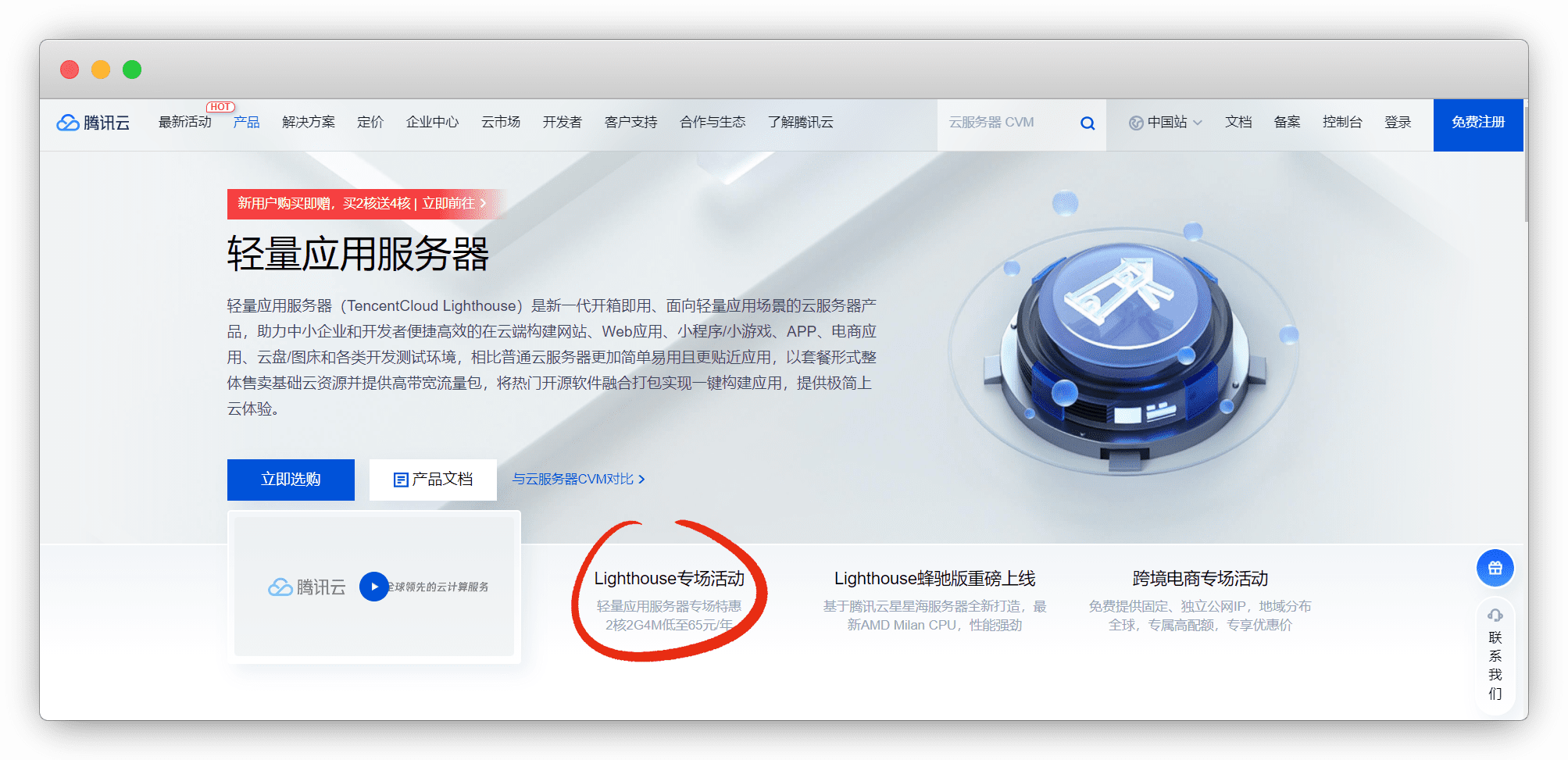Click the red new-user promo banner
The height and width of the screenshot is (760, 1568).
click(x=361, y=204)
